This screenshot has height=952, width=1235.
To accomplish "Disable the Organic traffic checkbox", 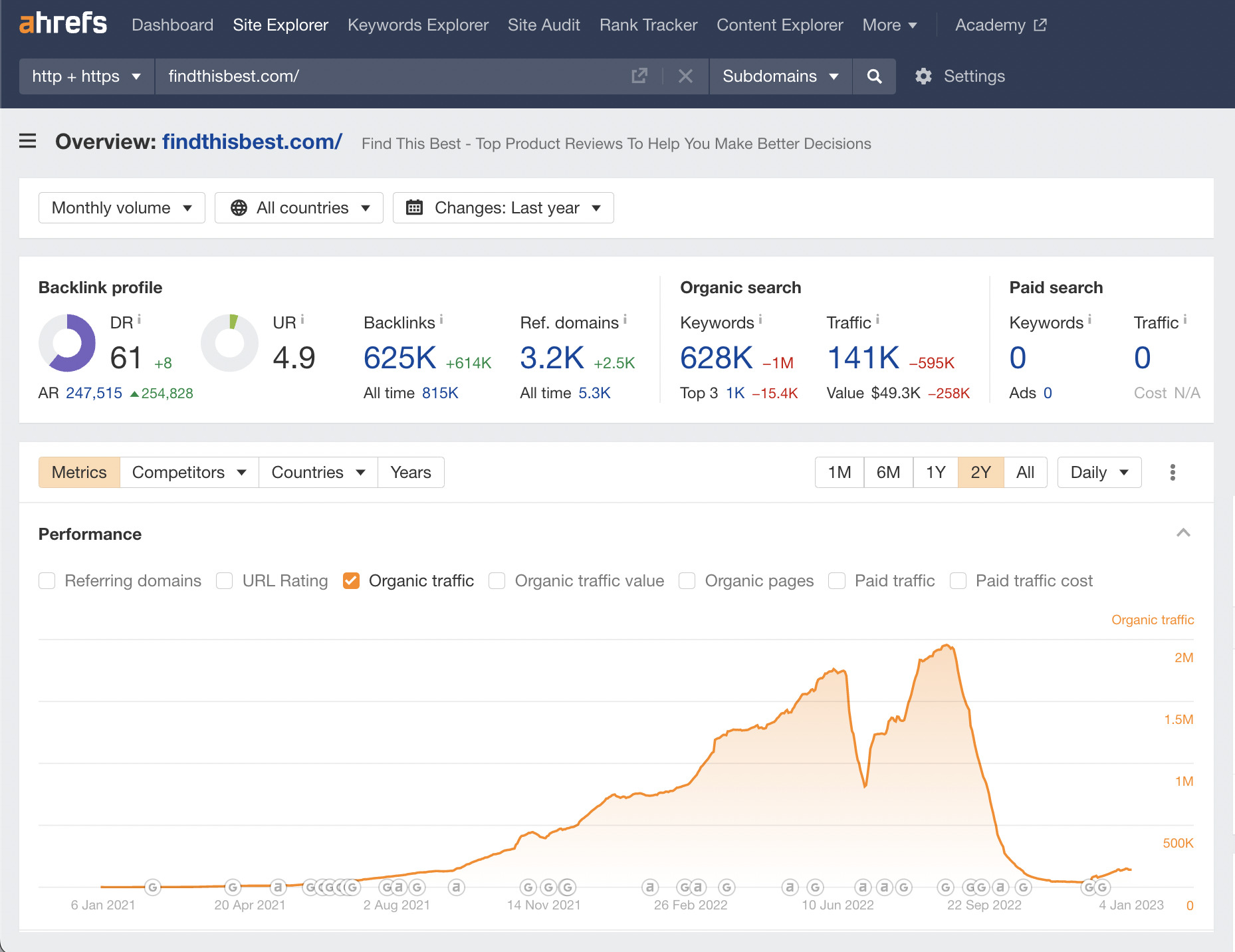I will (x=351, y=580).
